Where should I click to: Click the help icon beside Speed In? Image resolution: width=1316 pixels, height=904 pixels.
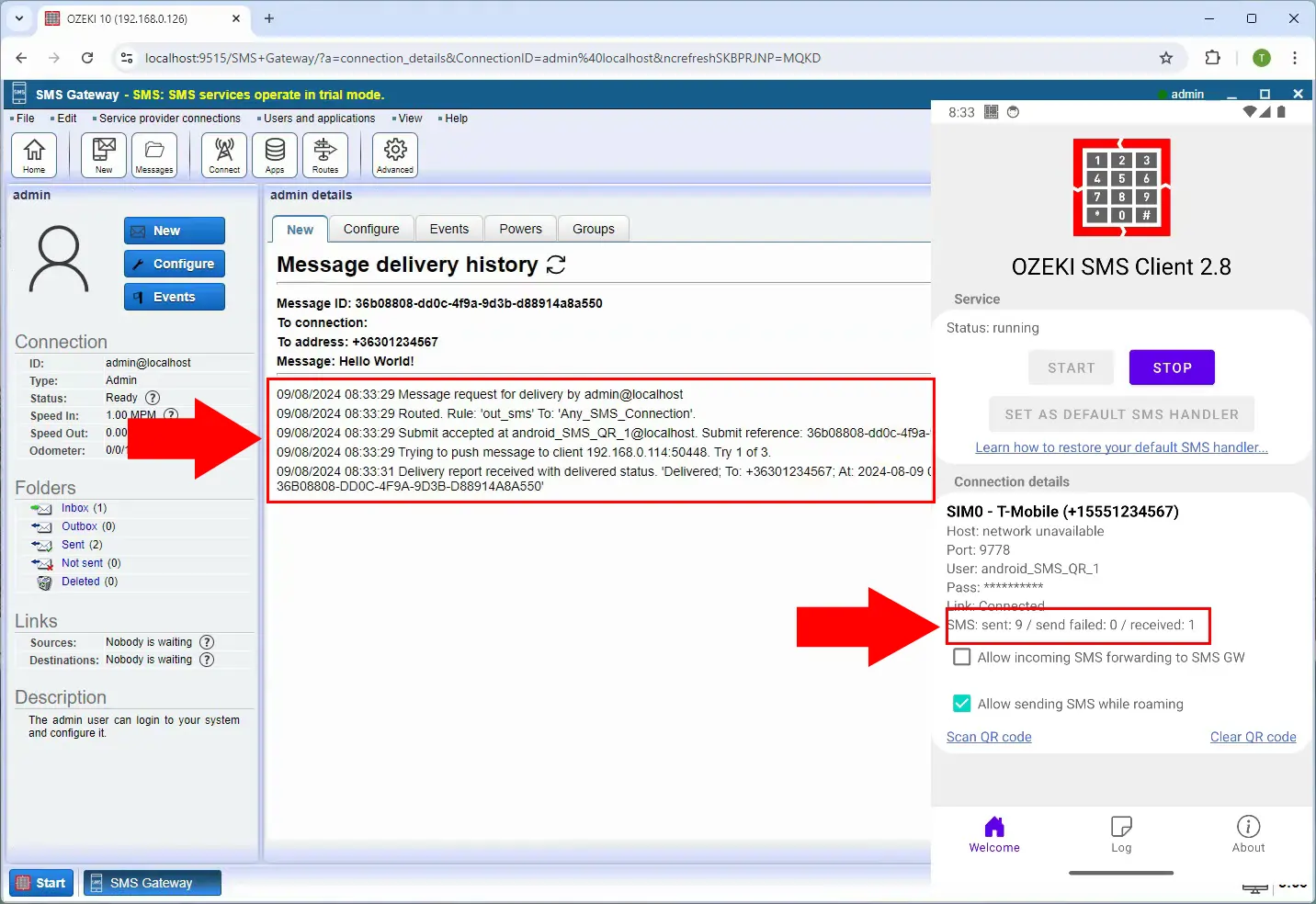point(170,415)
